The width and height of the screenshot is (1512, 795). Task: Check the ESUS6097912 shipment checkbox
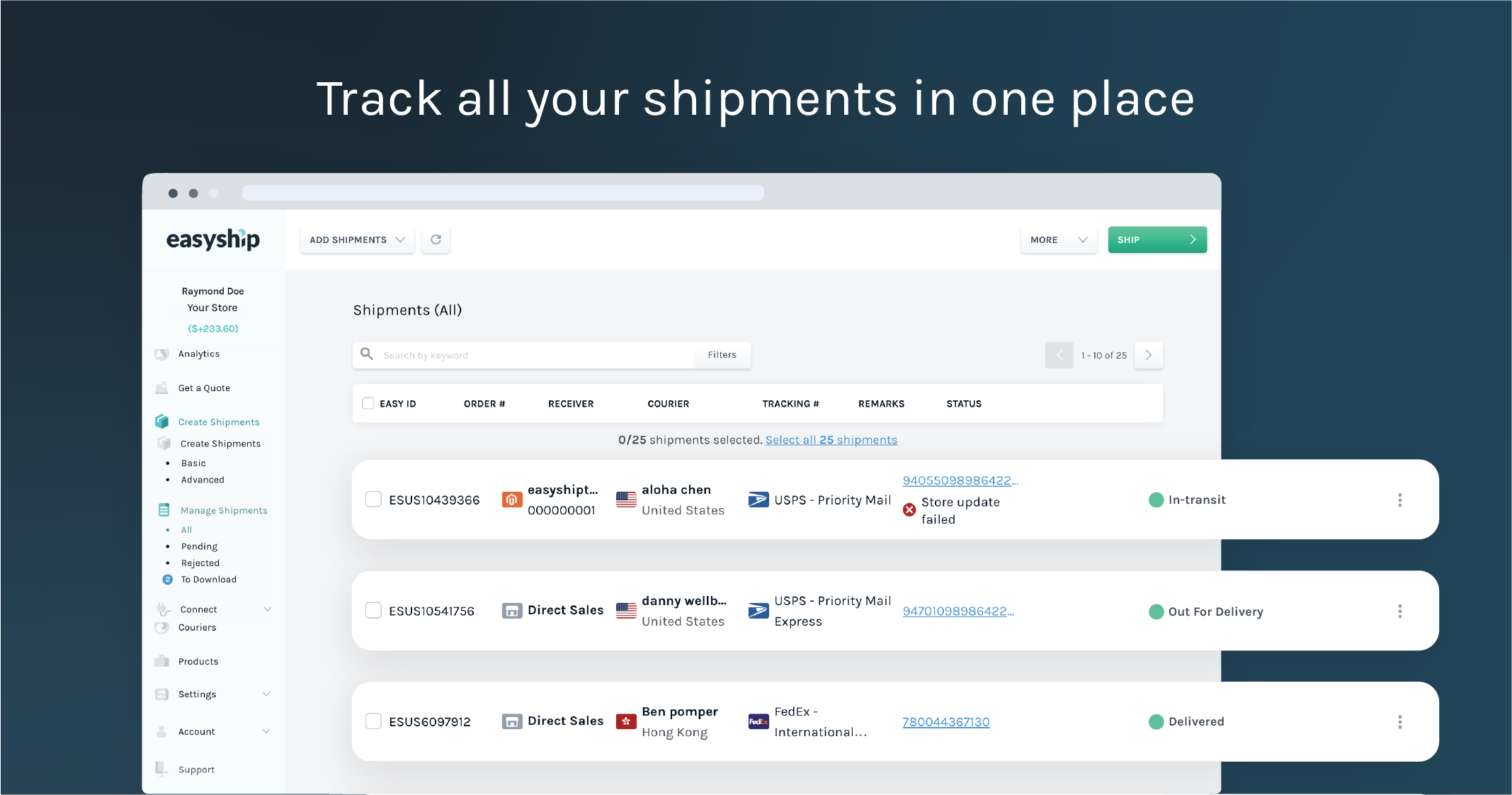pos(373,721)
